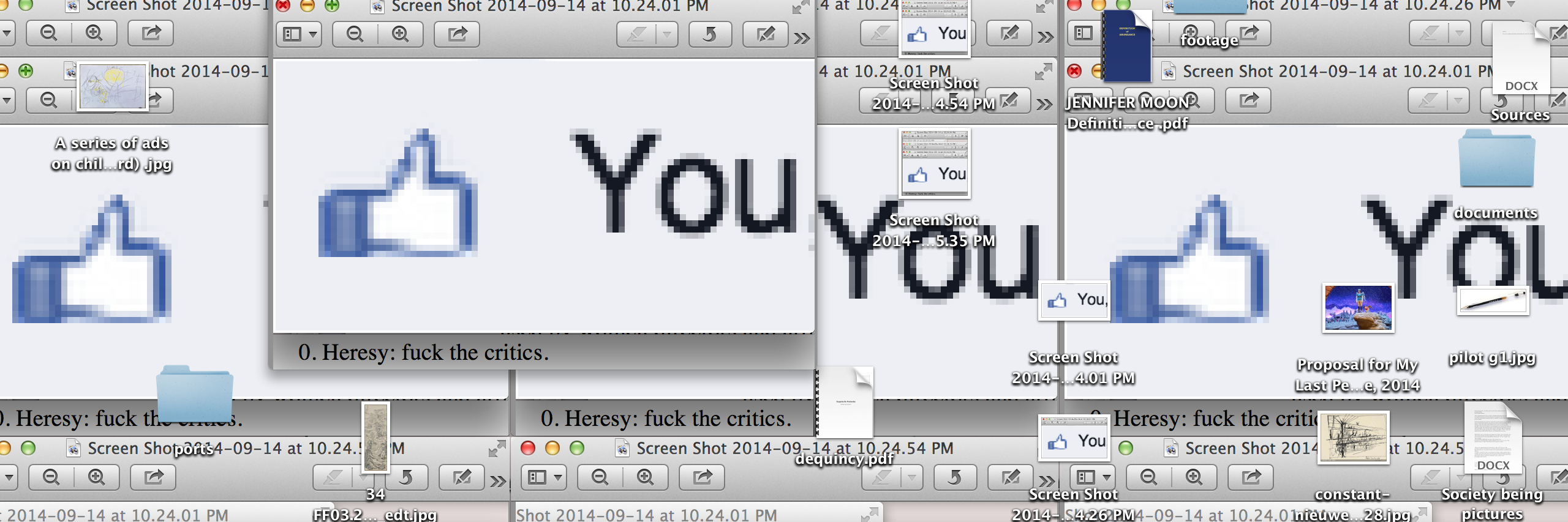Pick the highlighter in the 10.24.54 PM window
The image size is (1568, 522).
click(882, 477)
